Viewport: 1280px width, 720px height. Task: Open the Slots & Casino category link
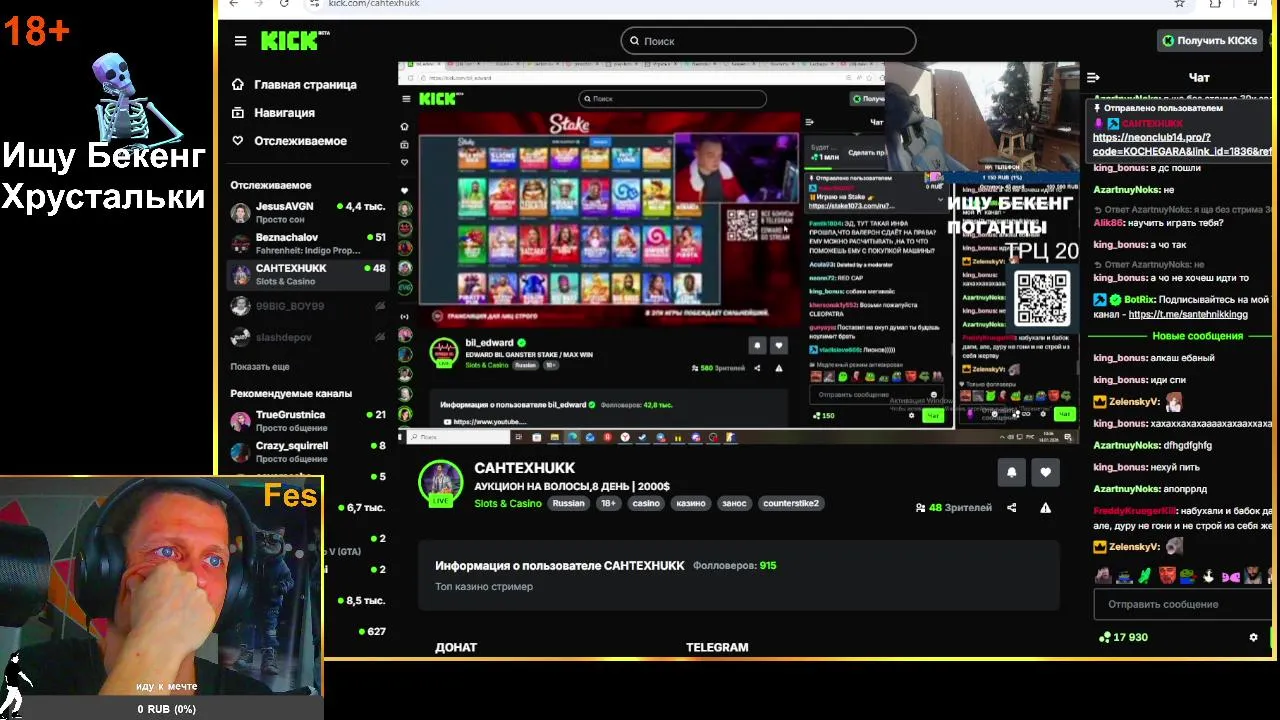point(508,503)
